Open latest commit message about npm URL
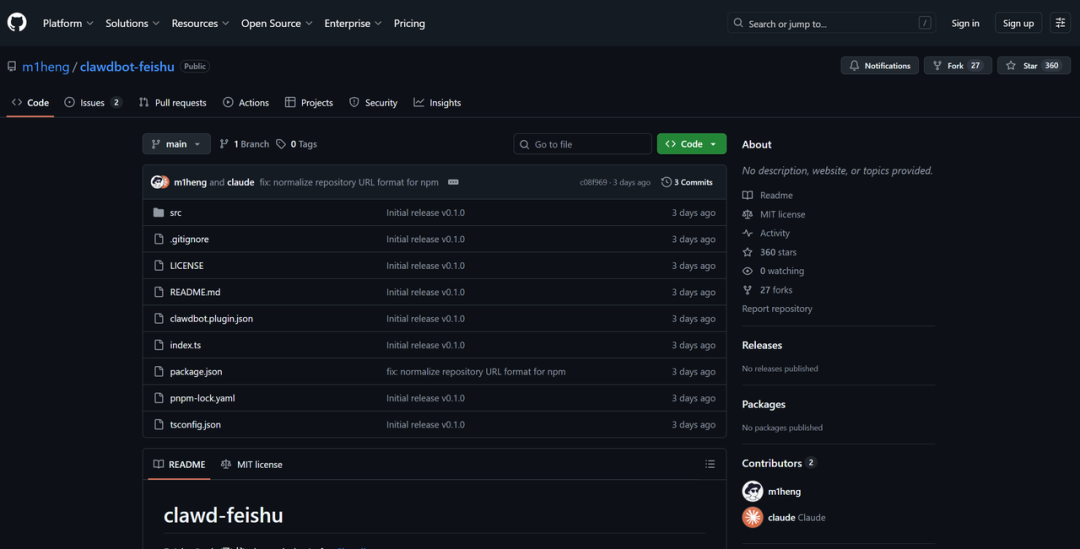The width and height of the screenshot is (1080, 549). point(349,183)
